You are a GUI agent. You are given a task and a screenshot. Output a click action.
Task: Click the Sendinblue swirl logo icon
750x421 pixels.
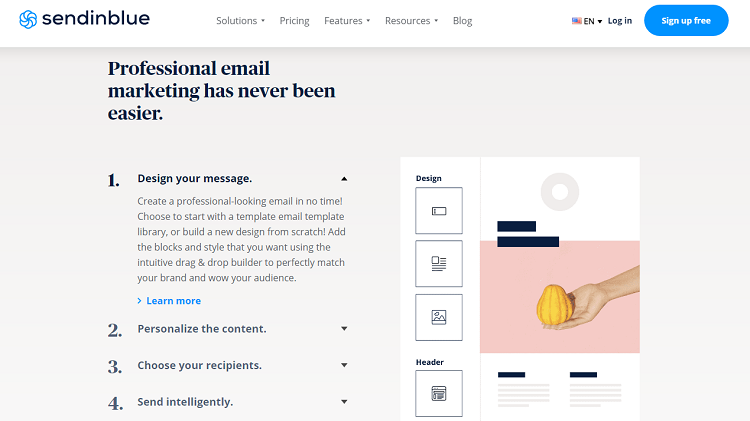(x=28, y=20)
